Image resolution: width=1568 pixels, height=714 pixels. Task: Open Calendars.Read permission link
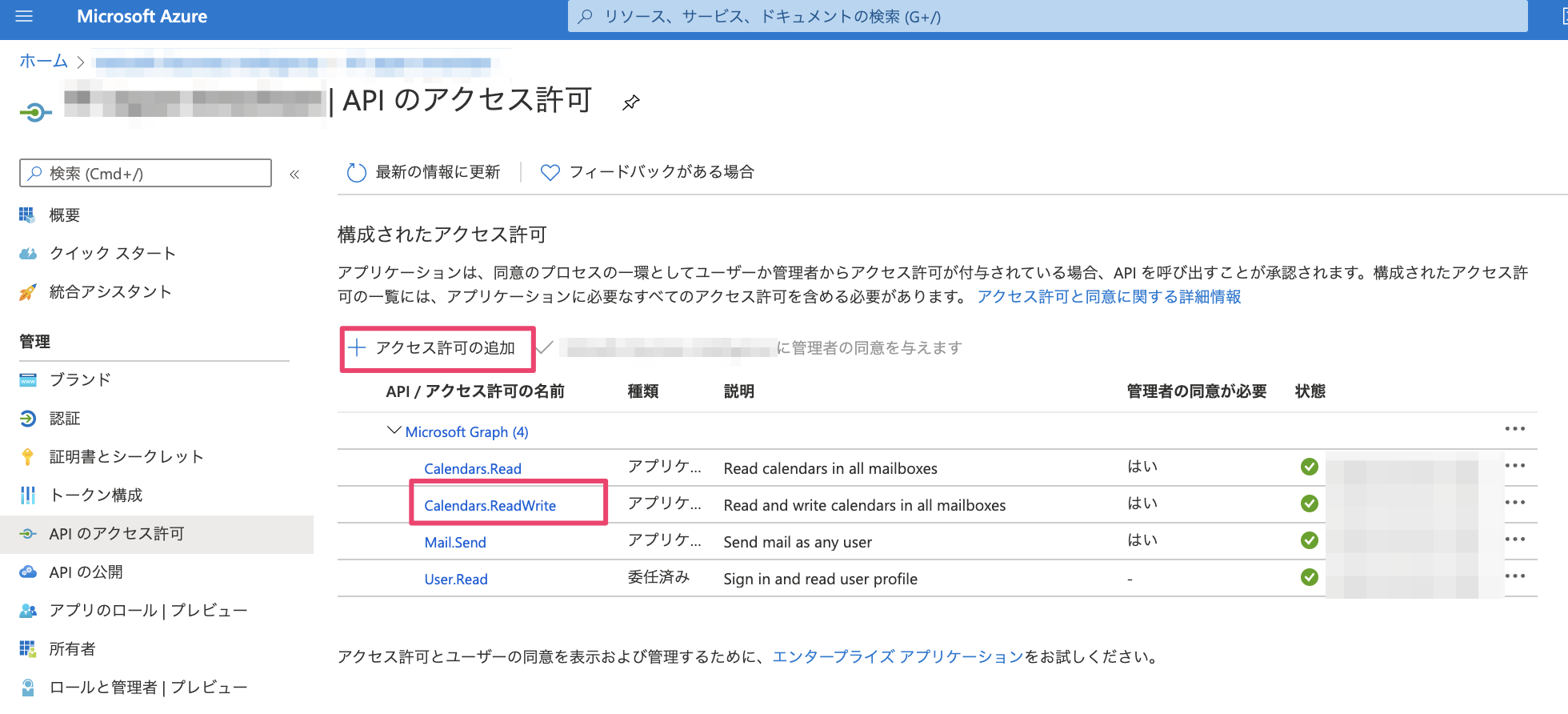click(473, 468)
